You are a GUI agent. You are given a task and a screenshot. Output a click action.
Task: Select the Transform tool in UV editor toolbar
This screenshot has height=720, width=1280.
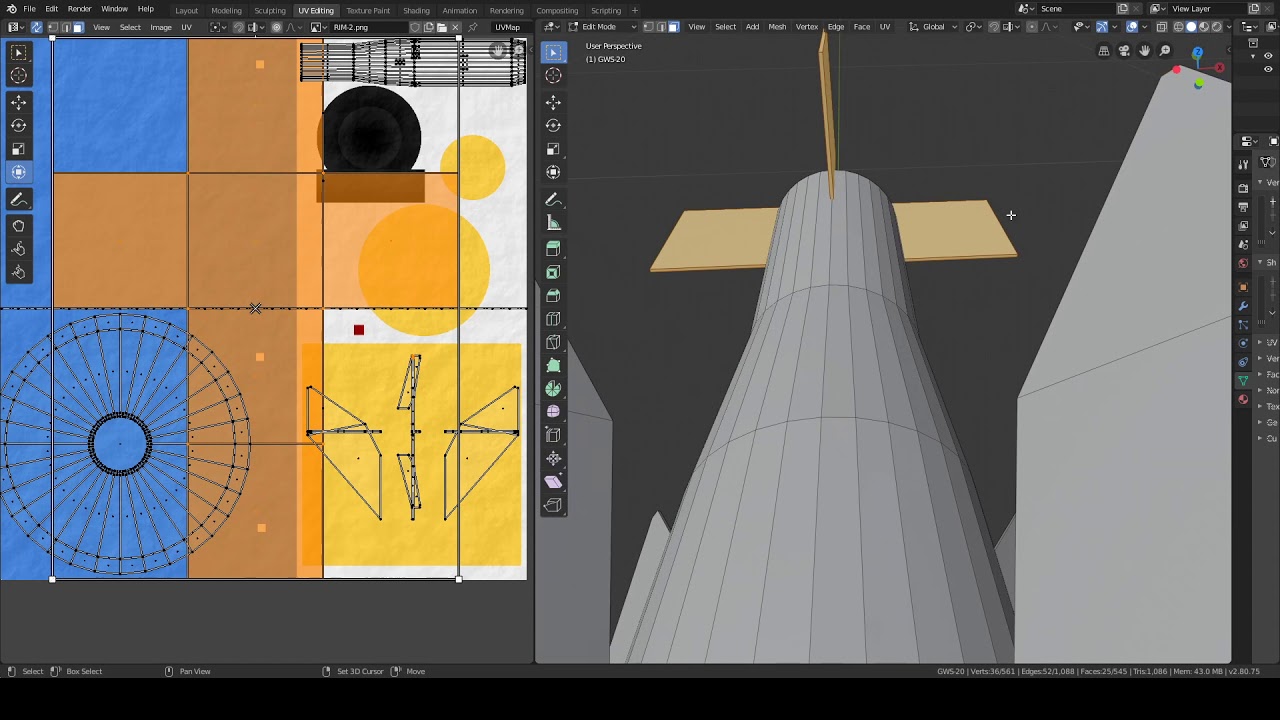18,172
